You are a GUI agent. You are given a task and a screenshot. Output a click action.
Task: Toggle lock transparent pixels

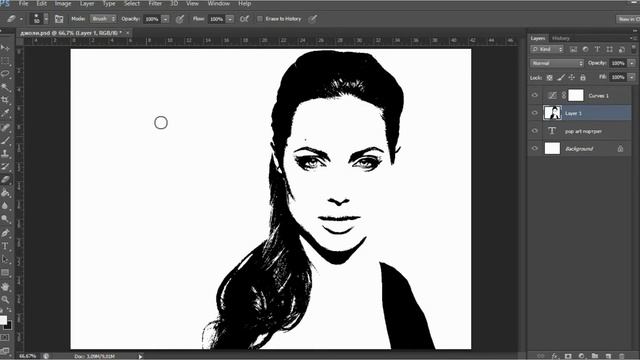pos(550,77)
